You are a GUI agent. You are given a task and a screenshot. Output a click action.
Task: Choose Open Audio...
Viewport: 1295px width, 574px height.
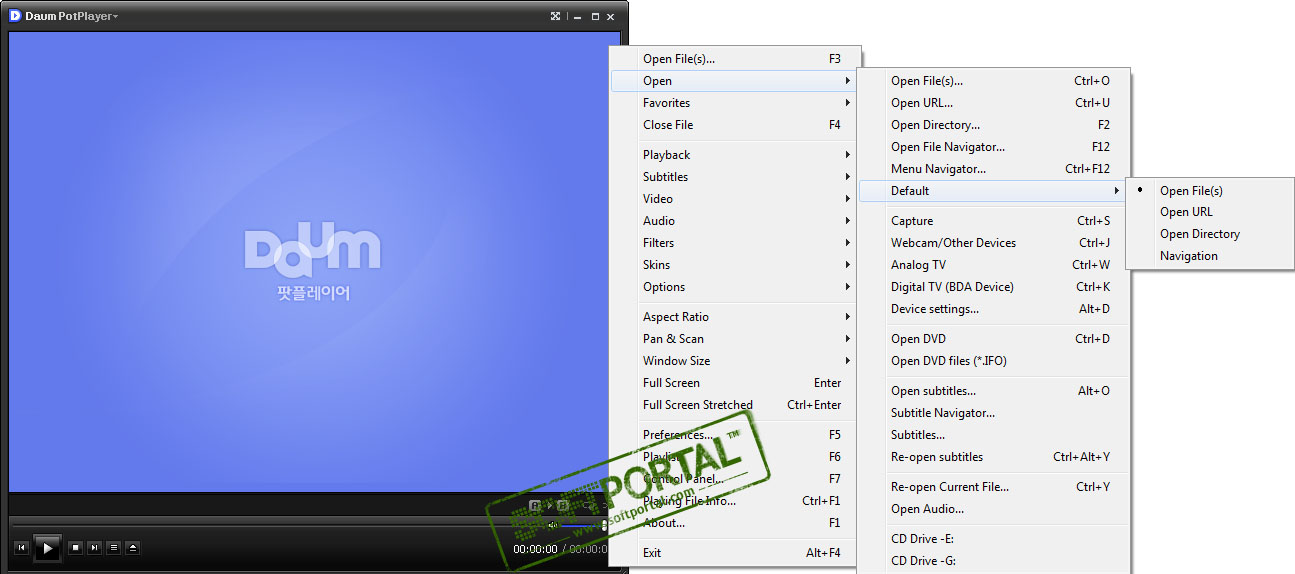(993, 509)
